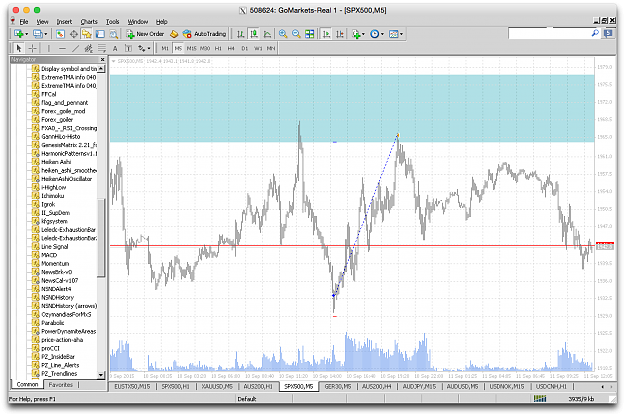Open the Help menu
This screenshot has height=416, width=625.
pos(161,22)
